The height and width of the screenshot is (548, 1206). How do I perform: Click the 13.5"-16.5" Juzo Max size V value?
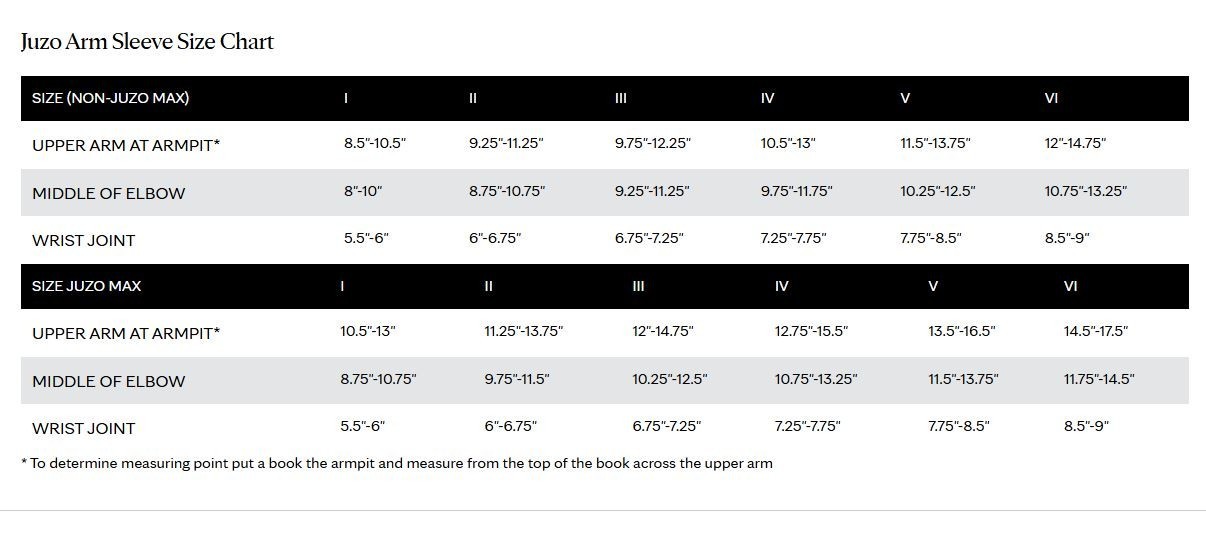tap(962, 331)
